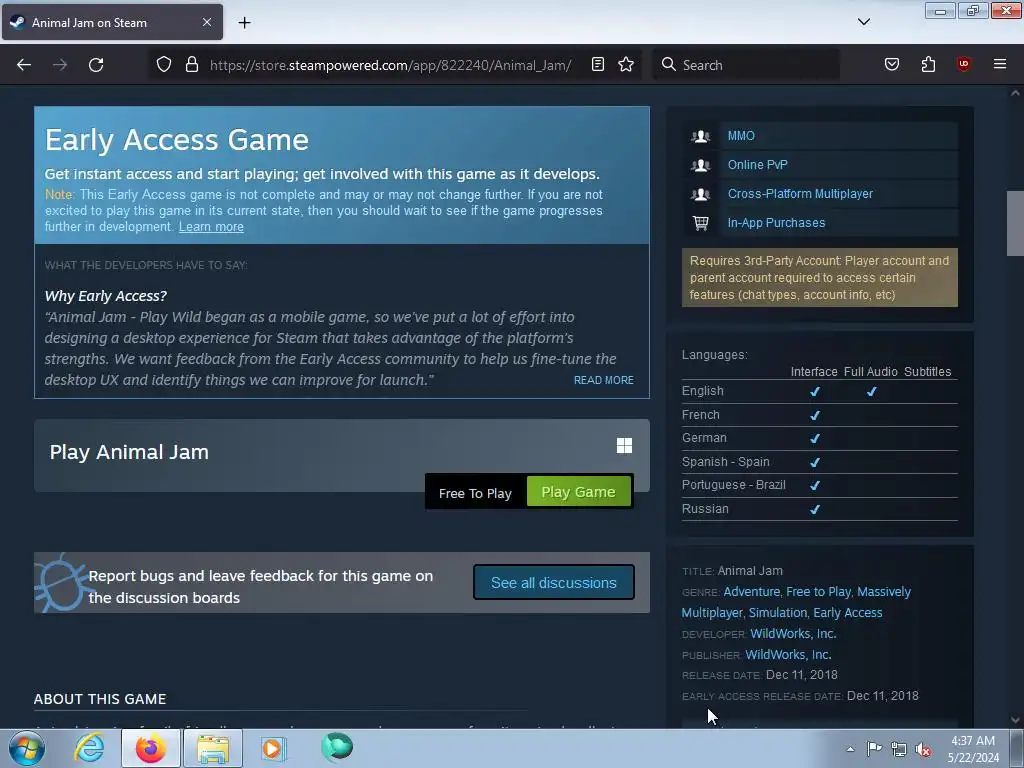Click the English language row label

coord(703,391)
